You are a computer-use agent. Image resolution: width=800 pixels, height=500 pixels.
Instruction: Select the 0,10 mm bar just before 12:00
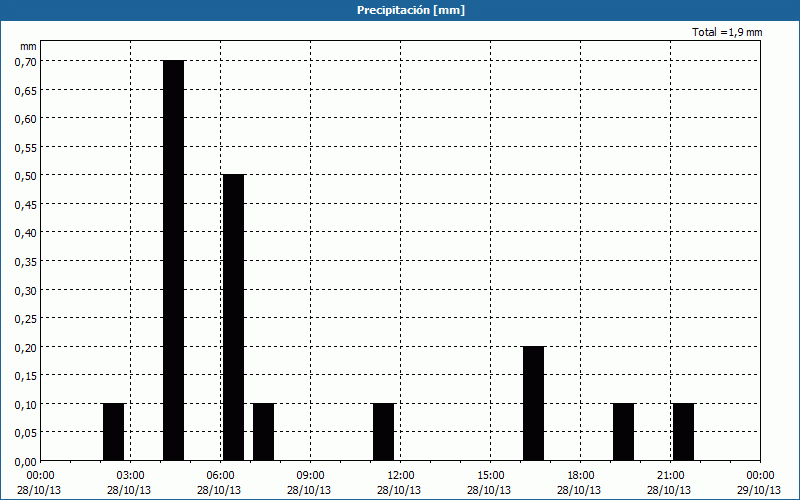(384, 432)
